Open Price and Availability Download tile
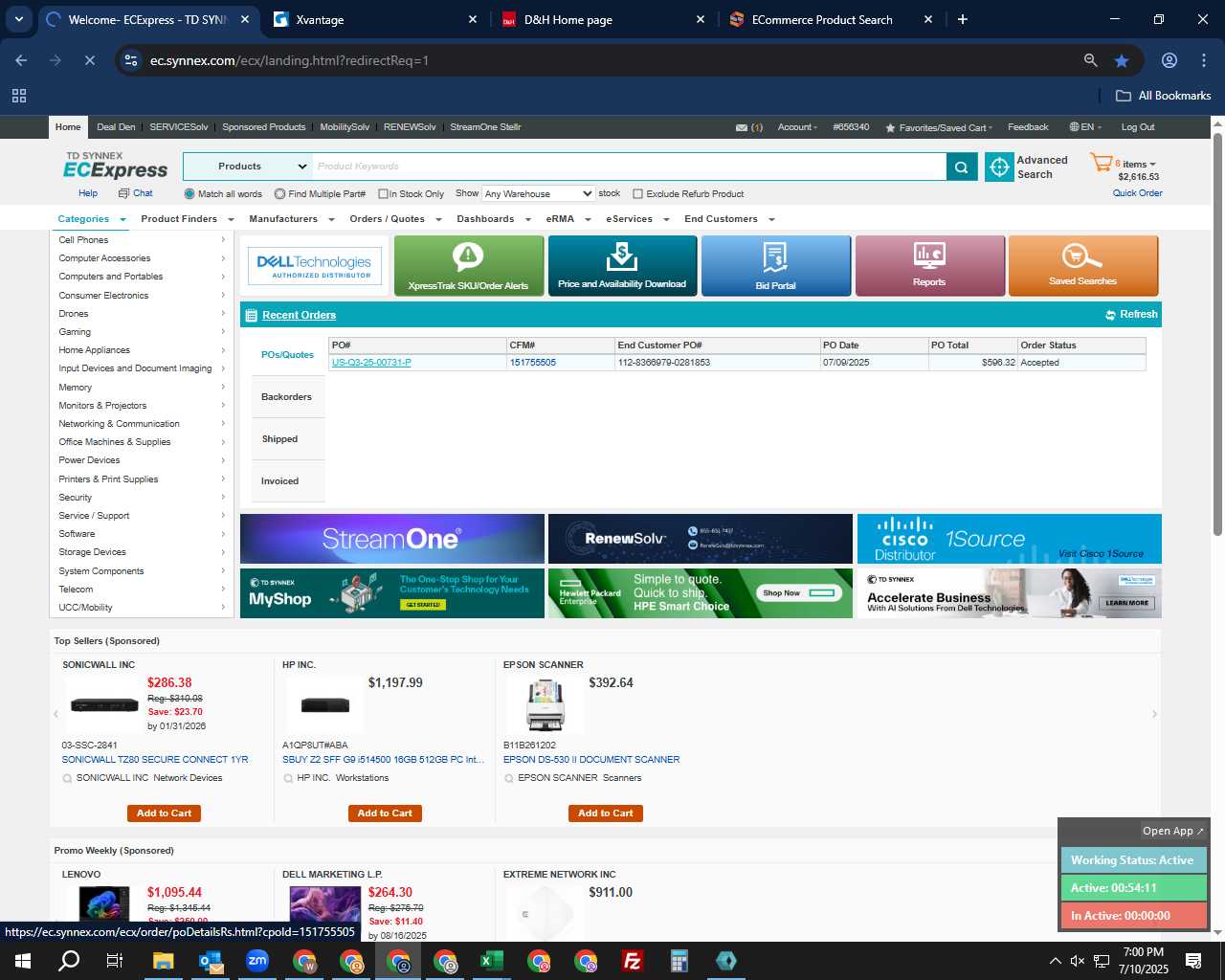1225x980 pixels. pos(622,265)
